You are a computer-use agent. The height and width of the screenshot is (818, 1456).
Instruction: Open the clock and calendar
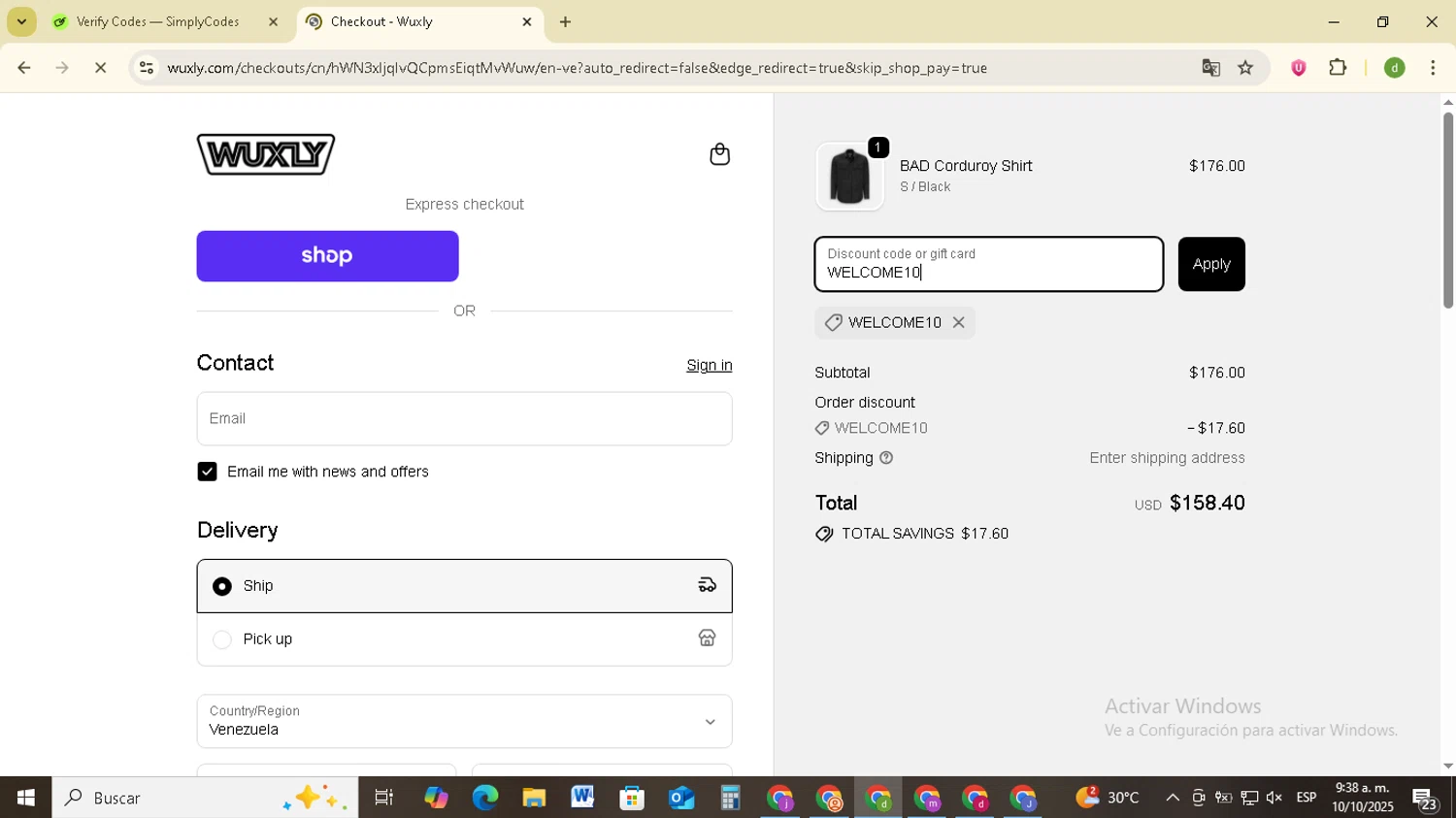pos(1363,798)
